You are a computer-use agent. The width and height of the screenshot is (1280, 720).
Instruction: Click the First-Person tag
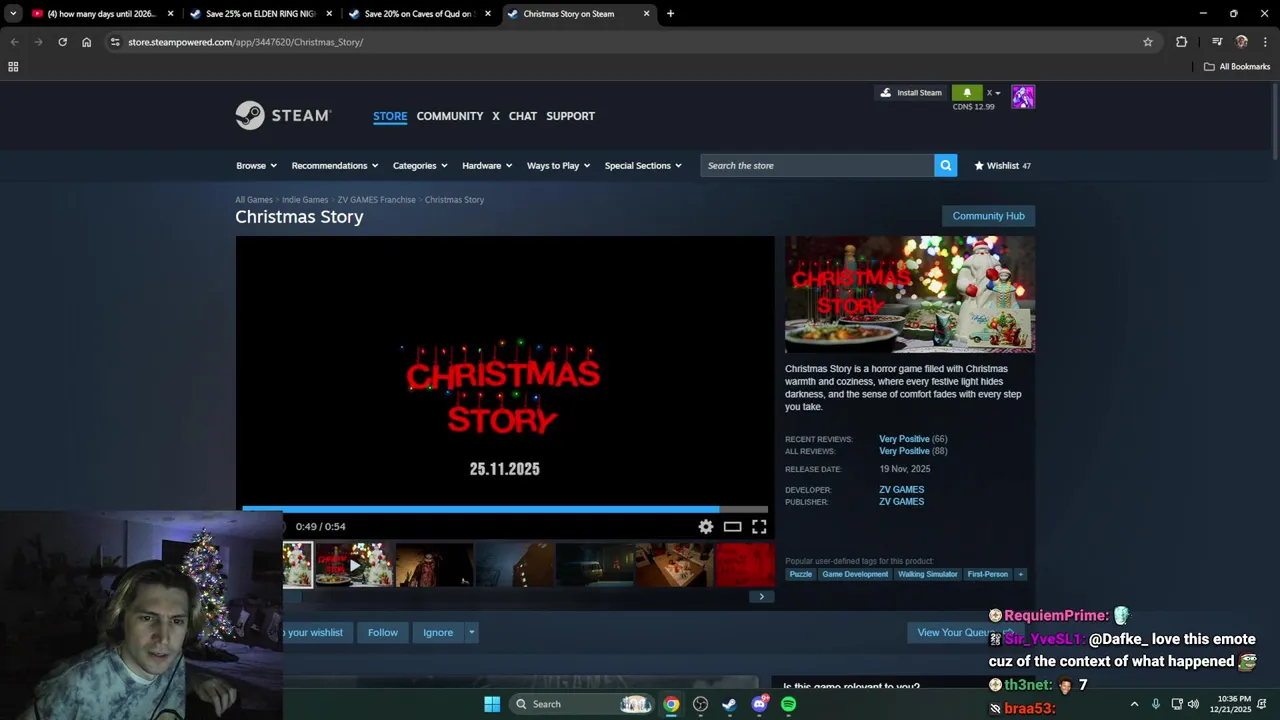coord(987,574)
